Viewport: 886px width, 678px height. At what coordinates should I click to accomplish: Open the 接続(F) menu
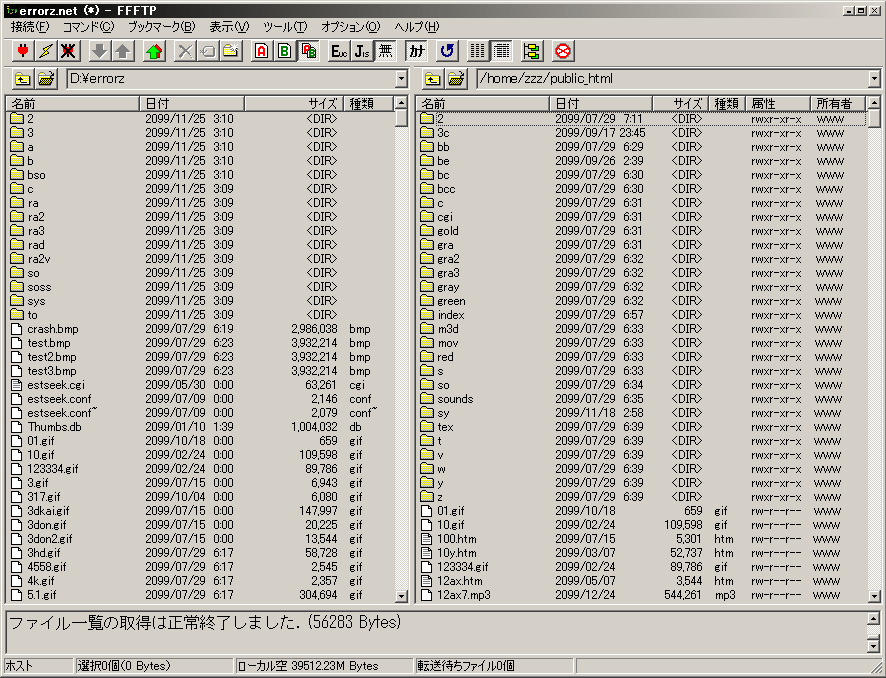(30, 27)
